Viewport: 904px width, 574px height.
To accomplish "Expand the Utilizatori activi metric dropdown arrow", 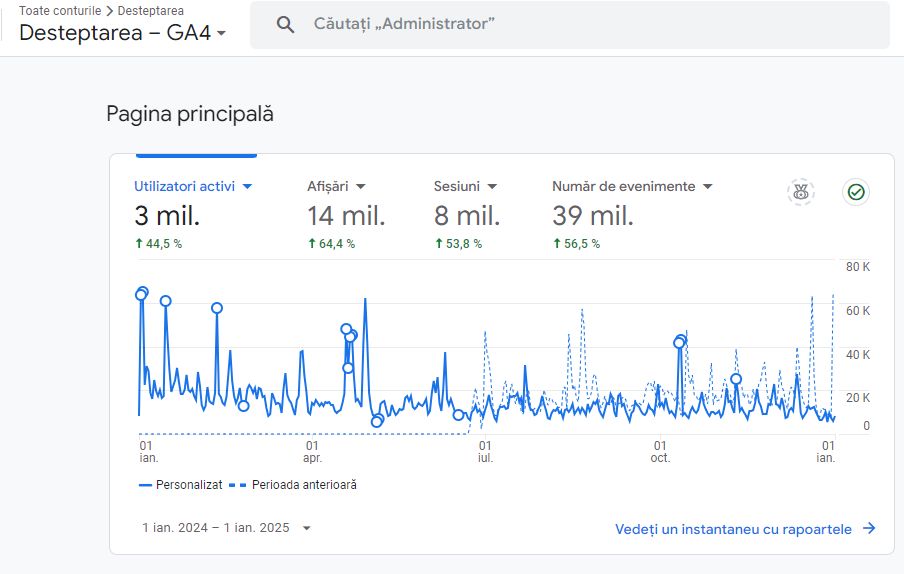I will click(x=247, y=186).
